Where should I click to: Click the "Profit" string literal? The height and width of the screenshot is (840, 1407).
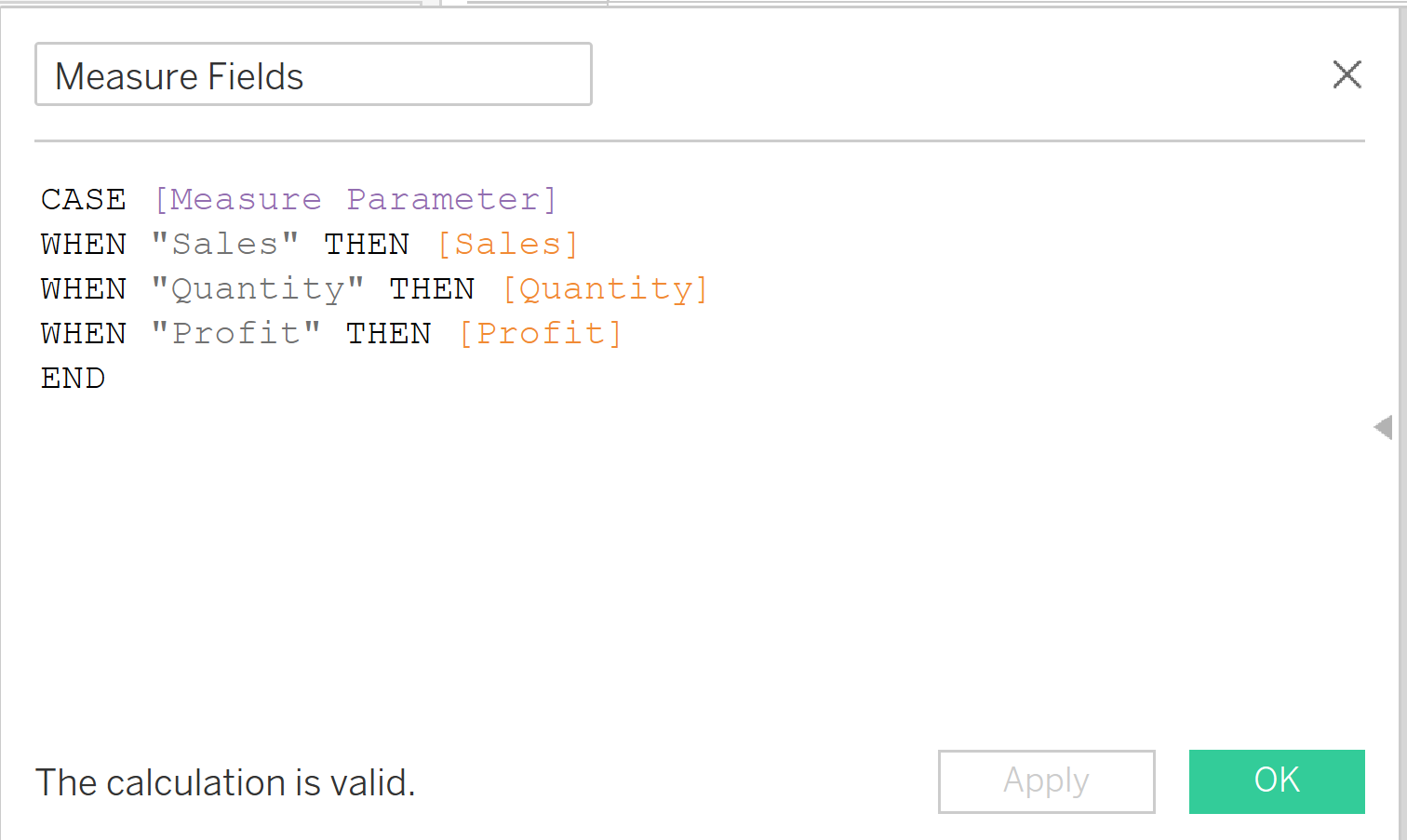236,334
